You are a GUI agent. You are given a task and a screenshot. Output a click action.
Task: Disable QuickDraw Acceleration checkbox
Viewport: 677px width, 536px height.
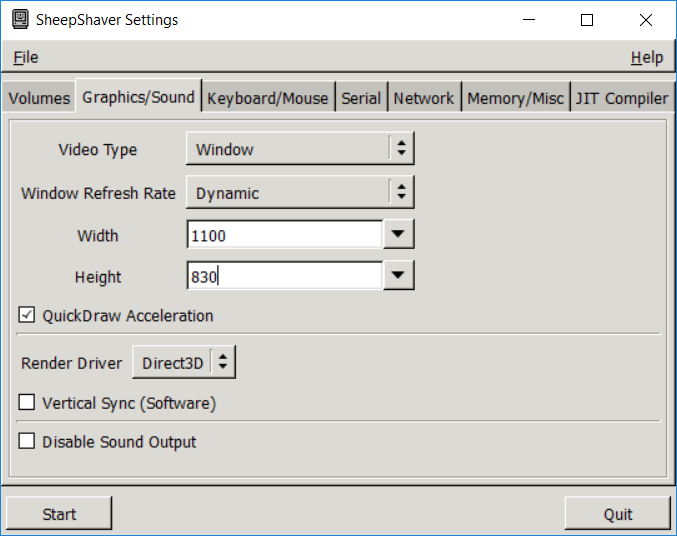pos(27,316)
